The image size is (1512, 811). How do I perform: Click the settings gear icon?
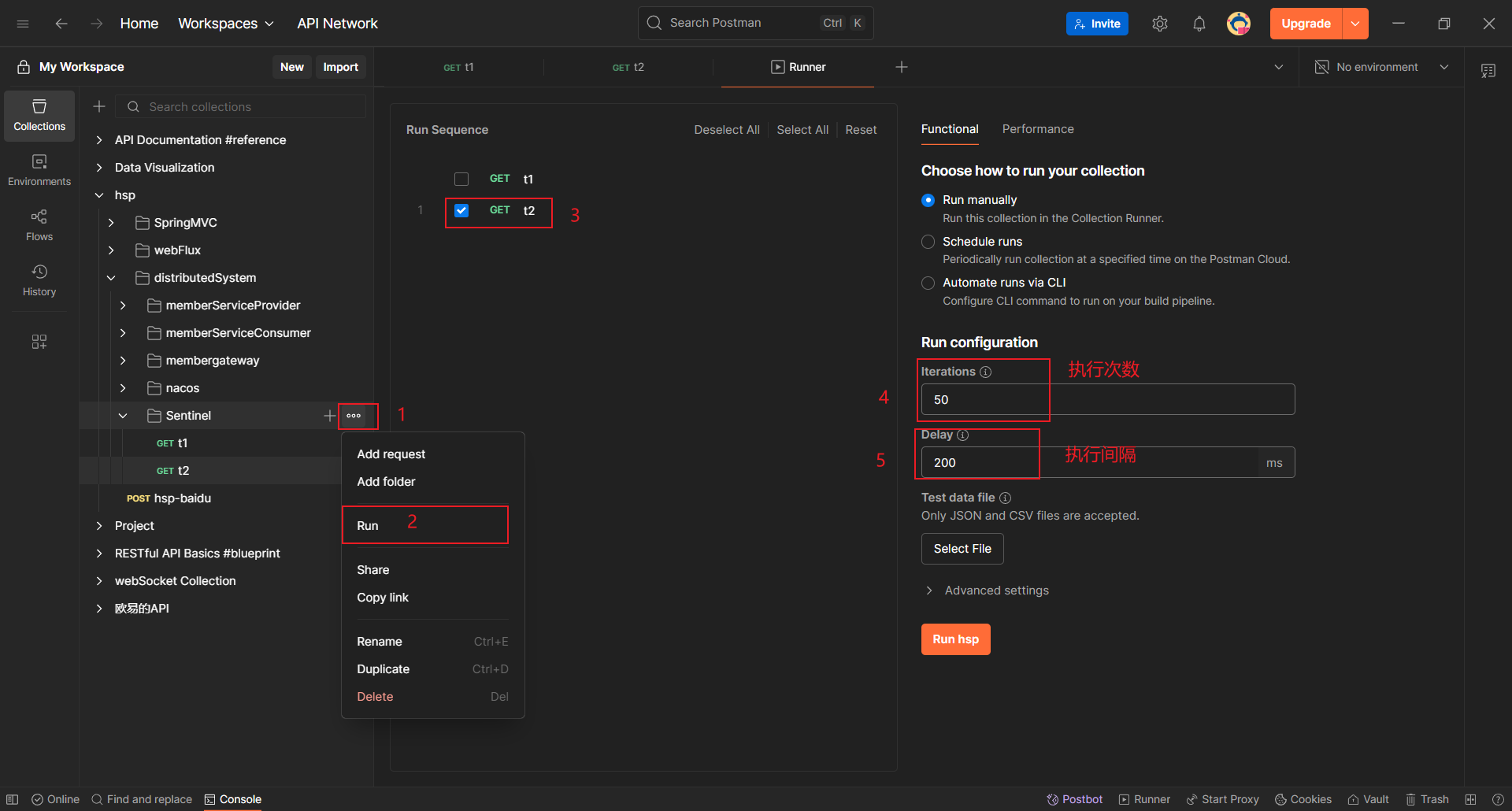(x=1159, y=24)
